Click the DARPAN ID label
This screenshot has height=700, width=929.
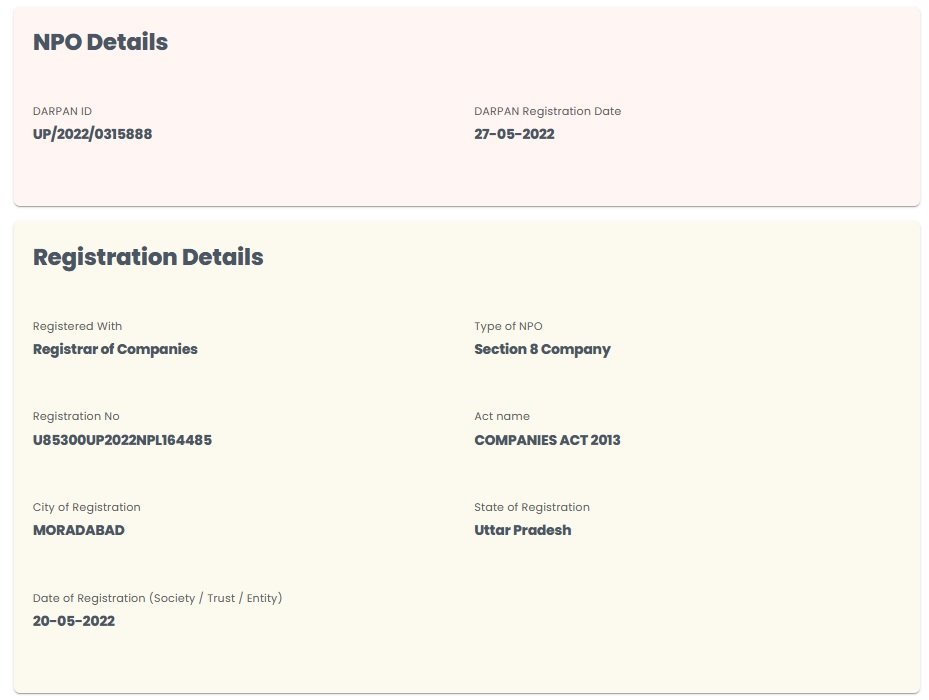tap(62, 111)
